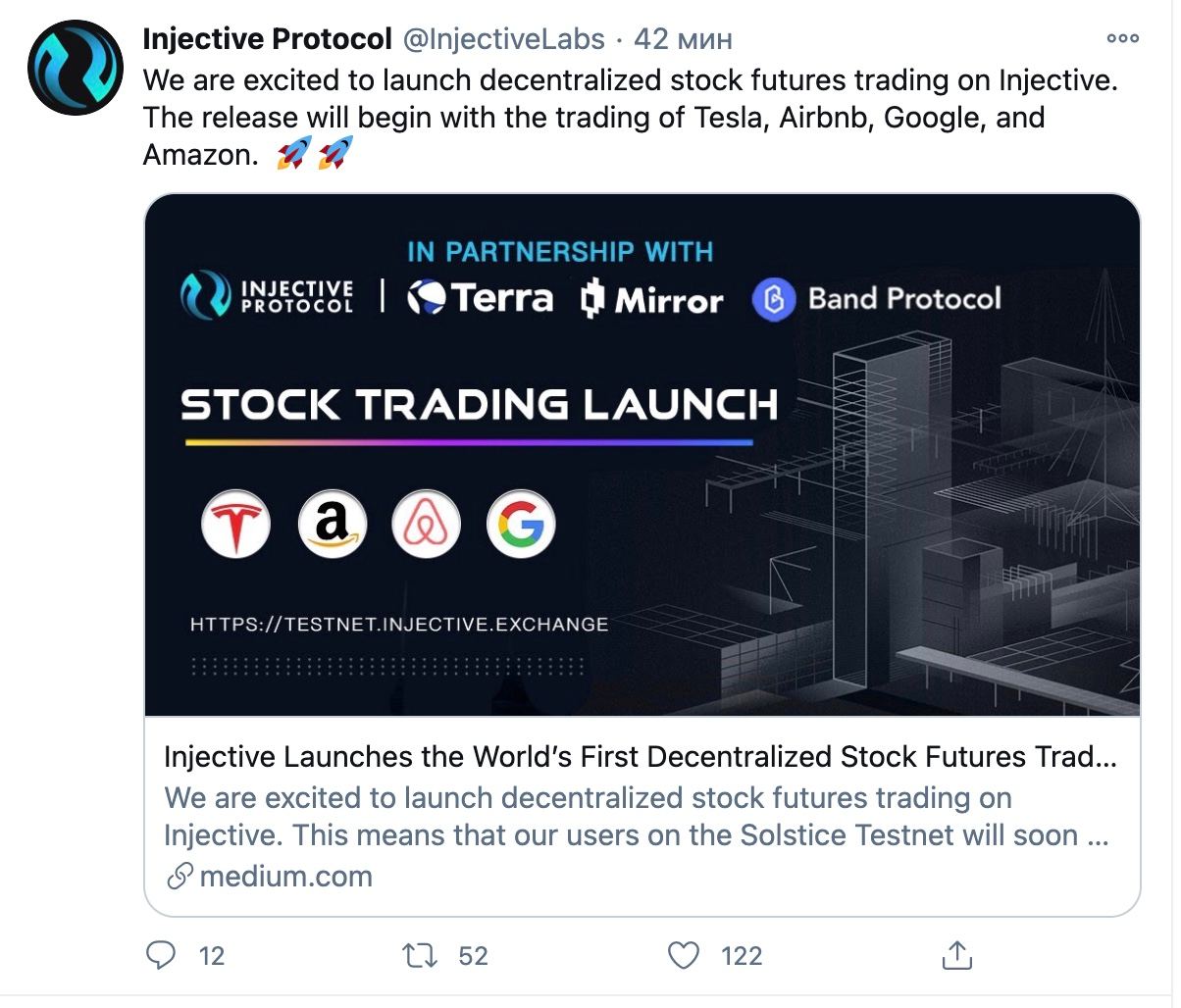Click the Google logo in the banner
1181x1008 pixels.
[x=521, y=525]
